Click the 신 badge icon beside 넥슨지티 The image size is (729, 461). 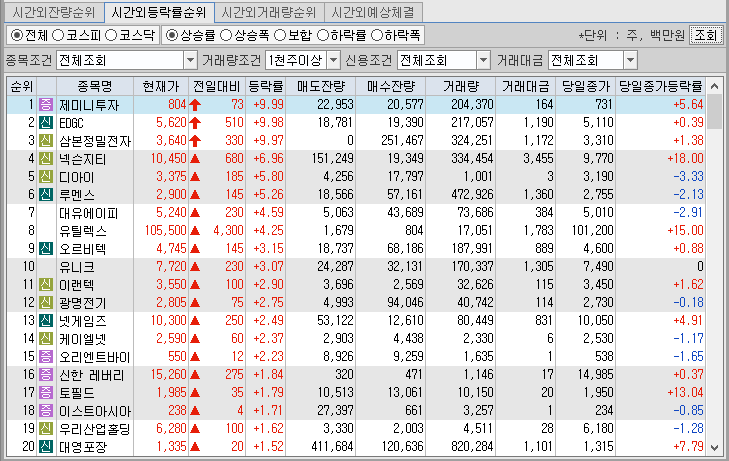click(x=46, y=158)
